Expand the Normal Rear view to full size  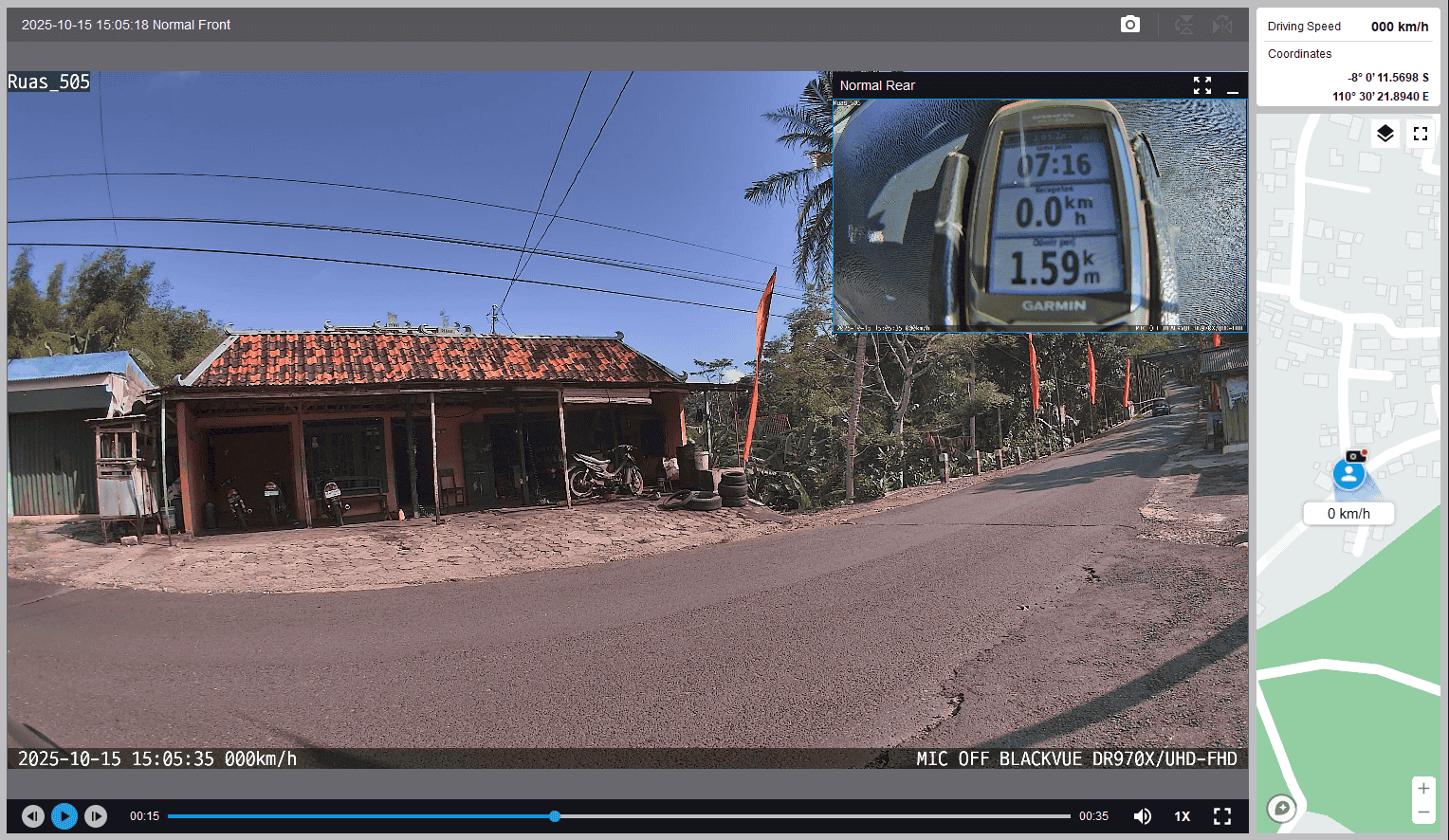click(x=1202, y=85)
